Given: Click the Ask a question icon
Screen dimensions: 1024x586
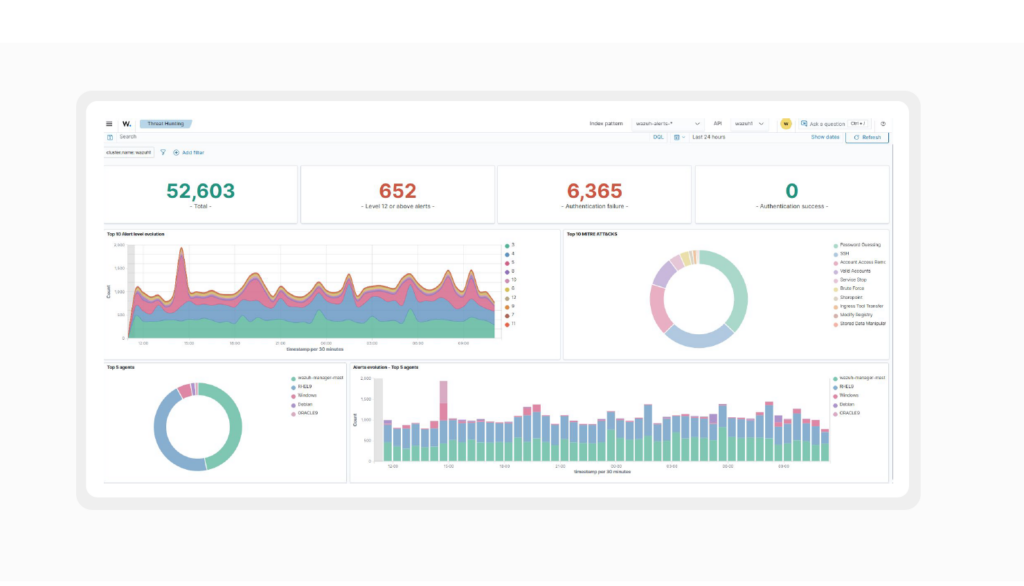Looking at the screenshot, I should pos(804,123).
